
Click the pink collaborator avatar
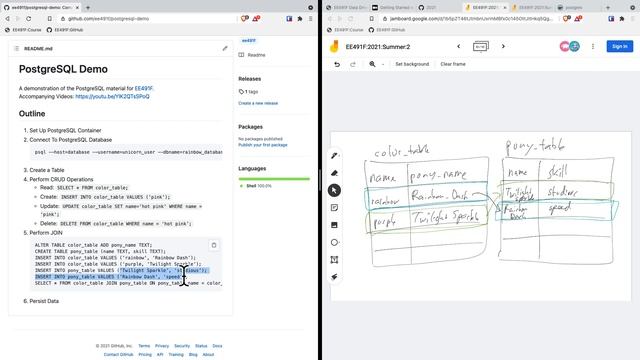[x=564, y=47]
